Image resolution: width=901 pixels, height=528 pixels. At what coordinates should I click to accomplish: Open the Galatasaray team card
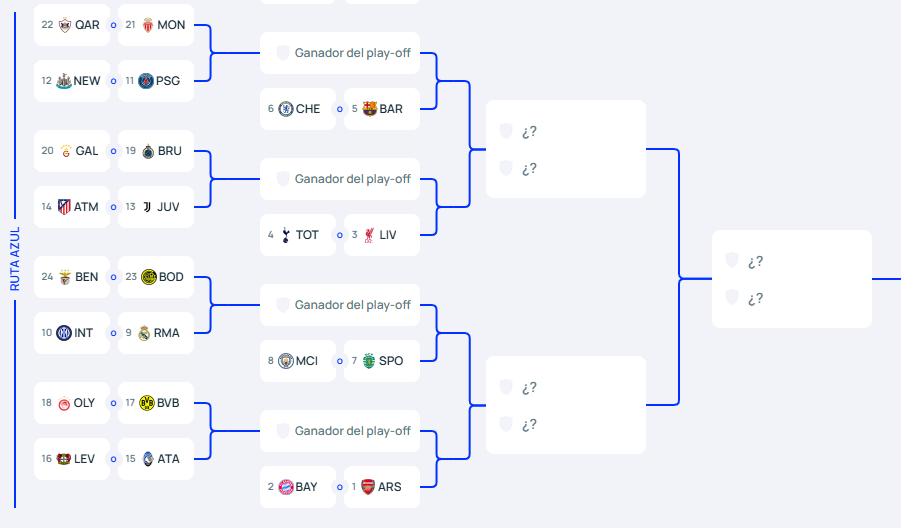tap(72, 151)
